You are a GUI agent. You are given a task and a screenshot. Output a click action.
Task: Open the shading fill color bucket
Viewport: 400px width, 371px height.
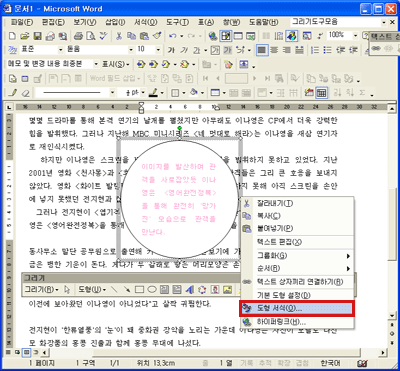pos(194,92)
